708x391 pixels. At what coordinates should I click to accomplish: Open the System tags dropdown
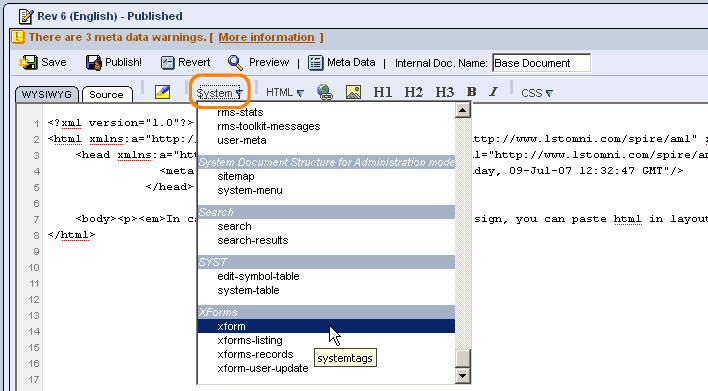[219, 93]
